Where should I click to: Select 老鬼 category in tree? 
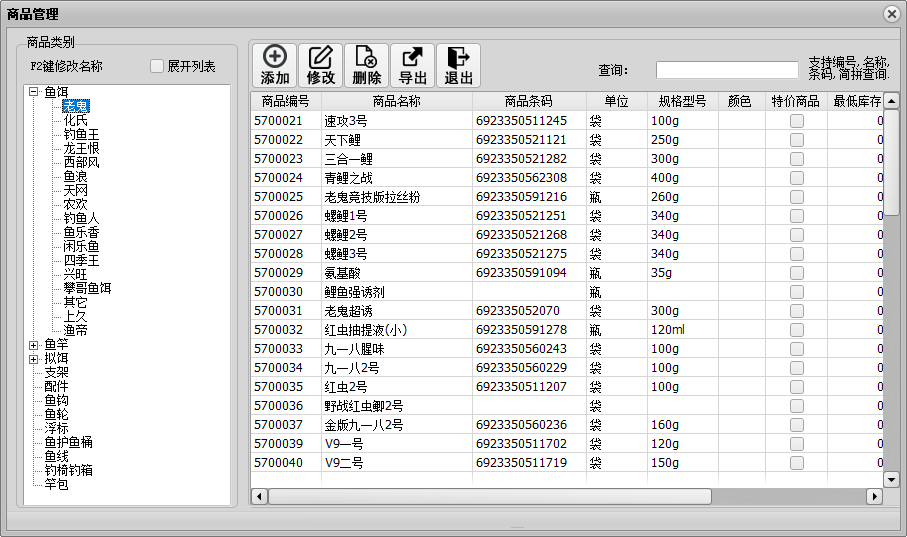pos(76,106)
